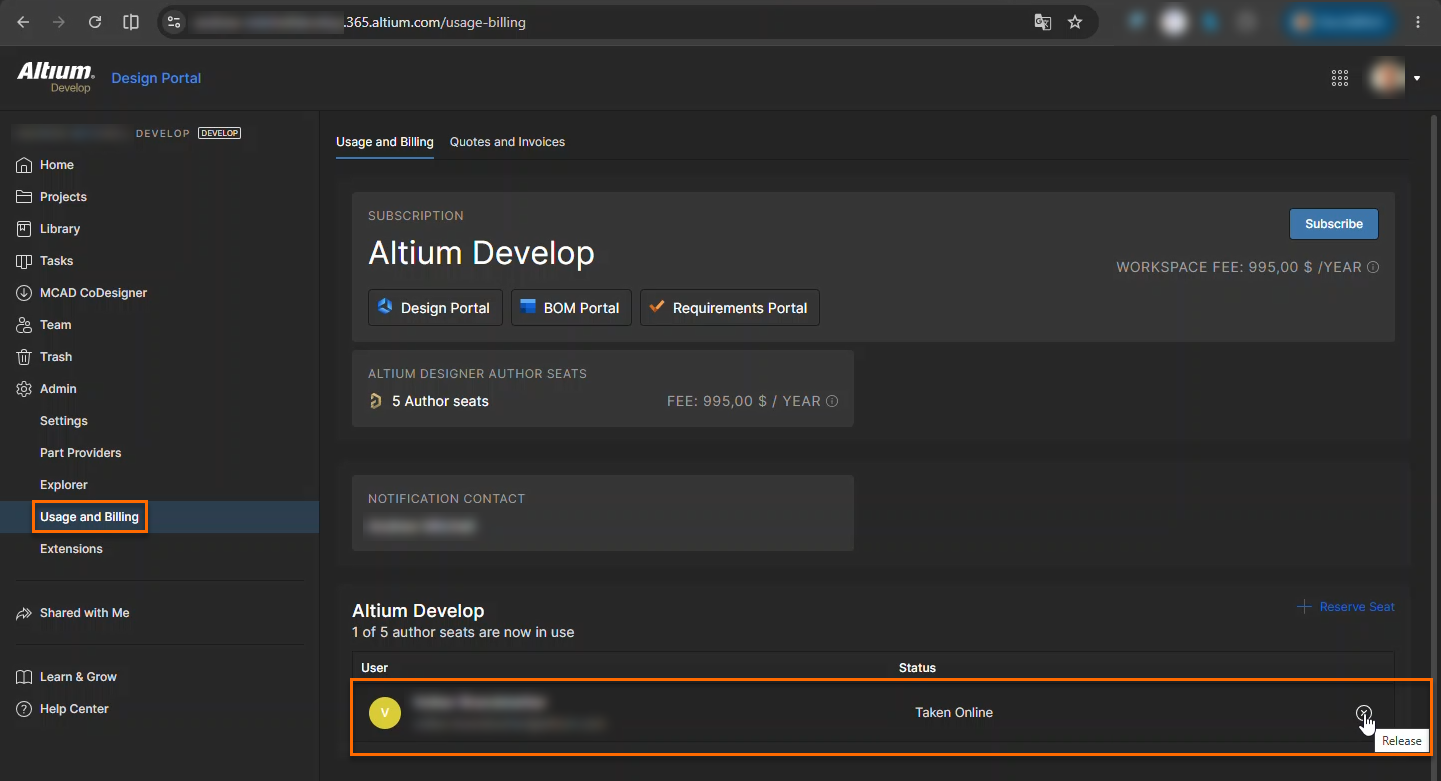This screenshot has height=781, width=1441.
Task: Switch to Usage and Billing tab
Action: tap(385, 142)
